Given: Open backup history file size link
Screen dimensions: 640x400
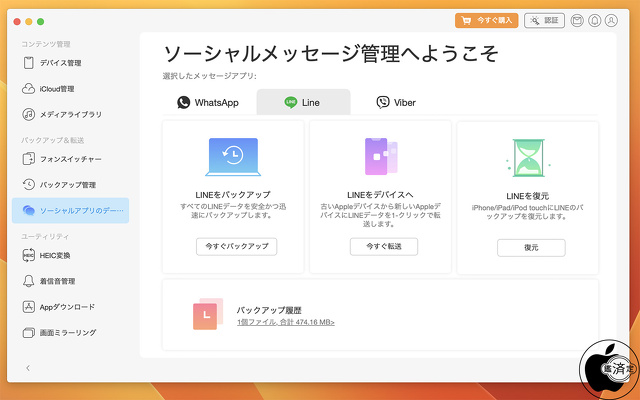Looking at the screenshot, I should click(285, 322).
